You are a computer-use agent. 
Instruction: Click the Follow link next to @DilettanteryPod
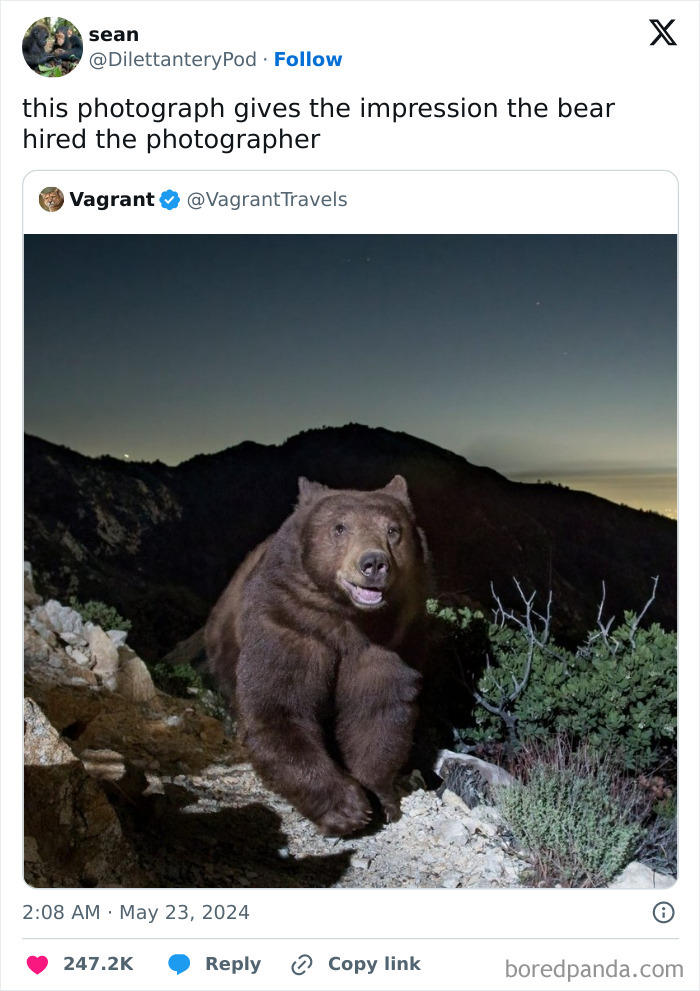tap(309, 60)
